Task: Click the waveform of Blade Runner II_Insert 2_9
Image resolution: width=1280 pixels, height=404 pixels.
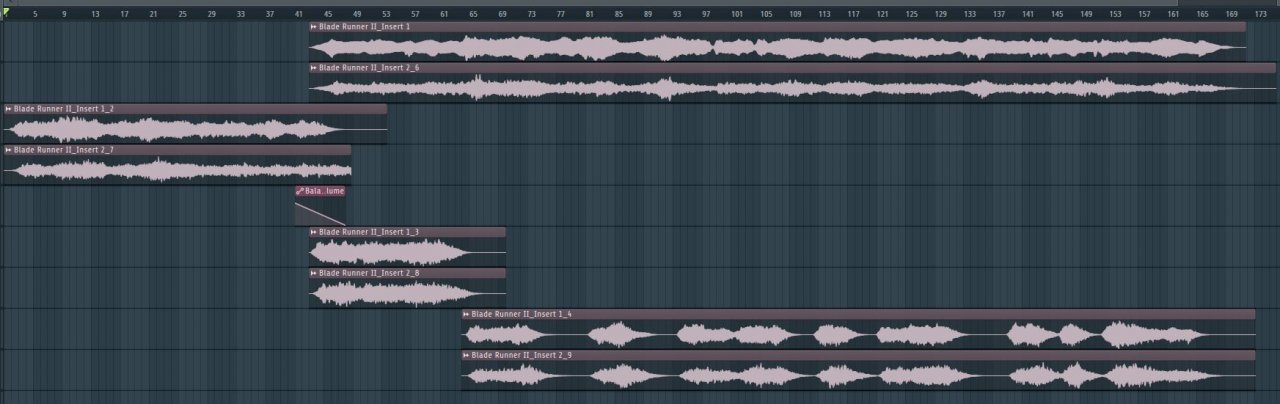Action: (858, 375)
